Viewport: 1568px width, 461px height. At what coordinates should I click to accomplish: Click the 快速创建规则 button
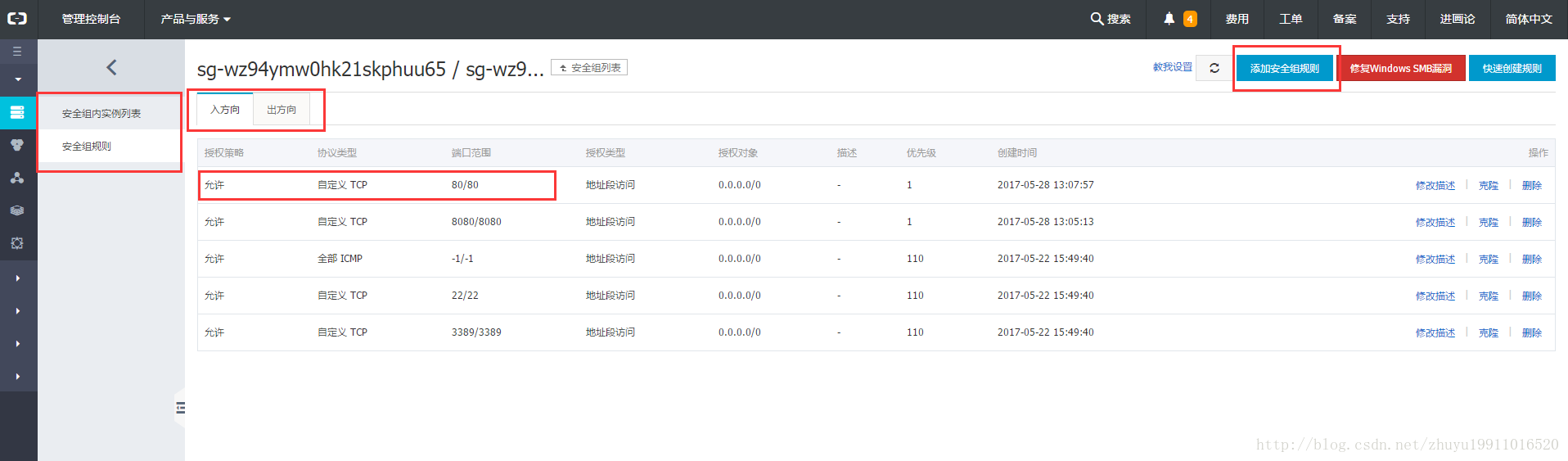[1512, 68]
